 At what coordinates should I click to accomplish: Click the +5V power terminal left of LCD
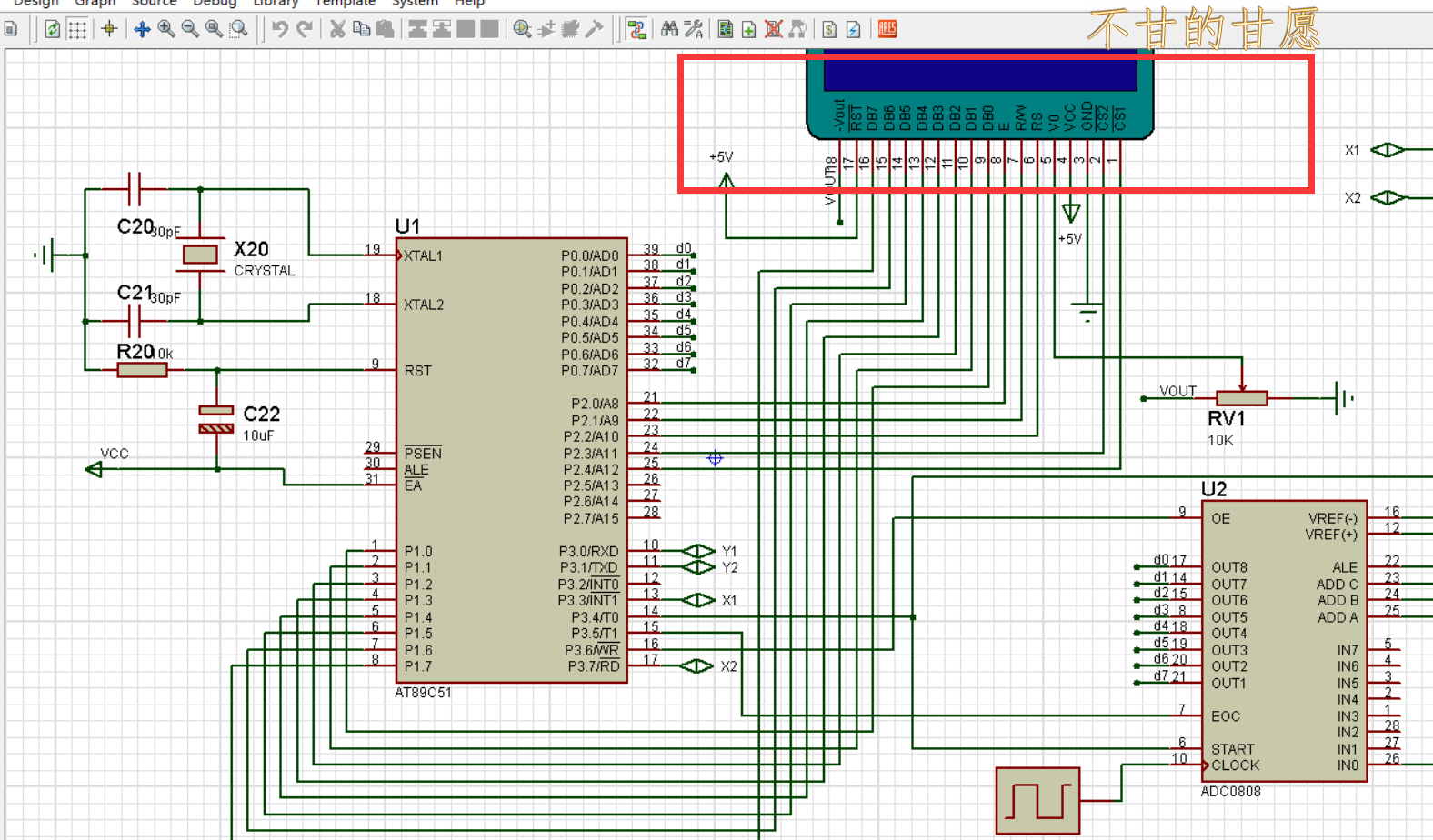[726, 181]
